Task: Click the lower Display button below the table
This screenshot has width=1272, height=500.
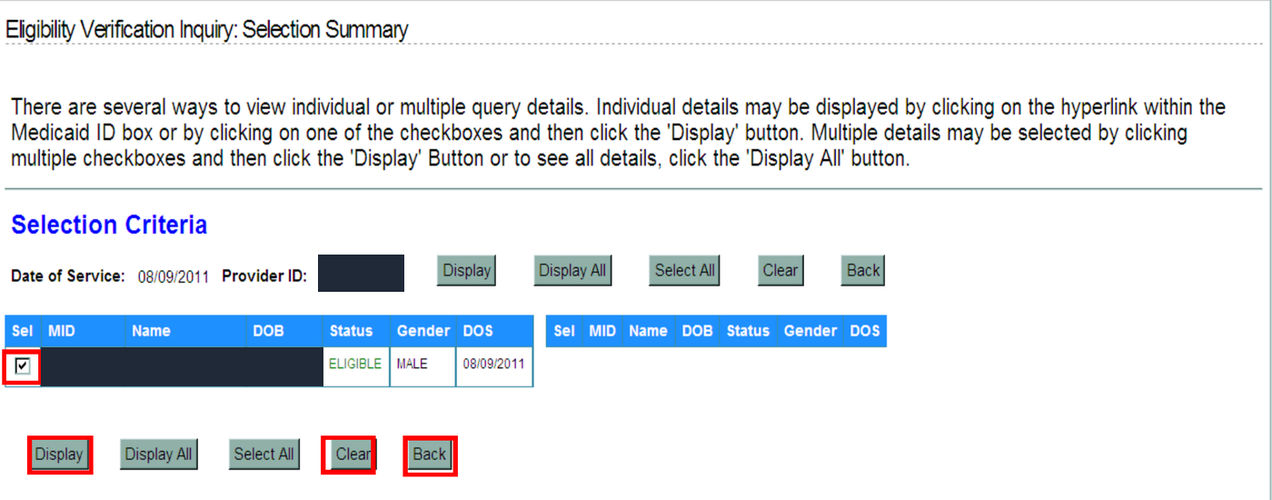Action: (59, 454)
